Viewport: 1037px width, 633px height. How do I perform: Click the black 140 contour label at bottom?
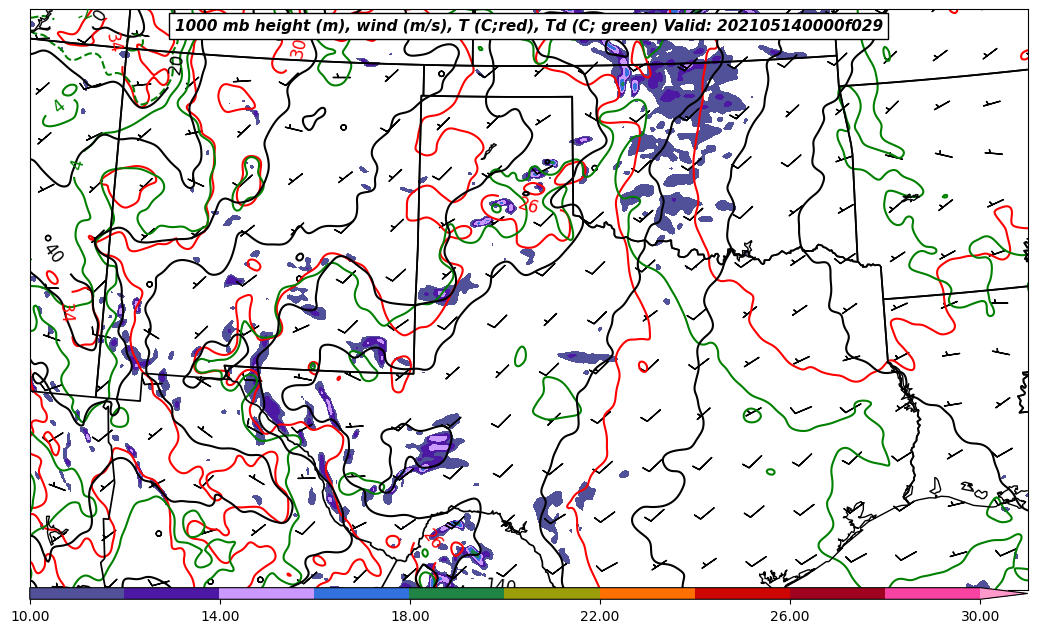[500, 586]
